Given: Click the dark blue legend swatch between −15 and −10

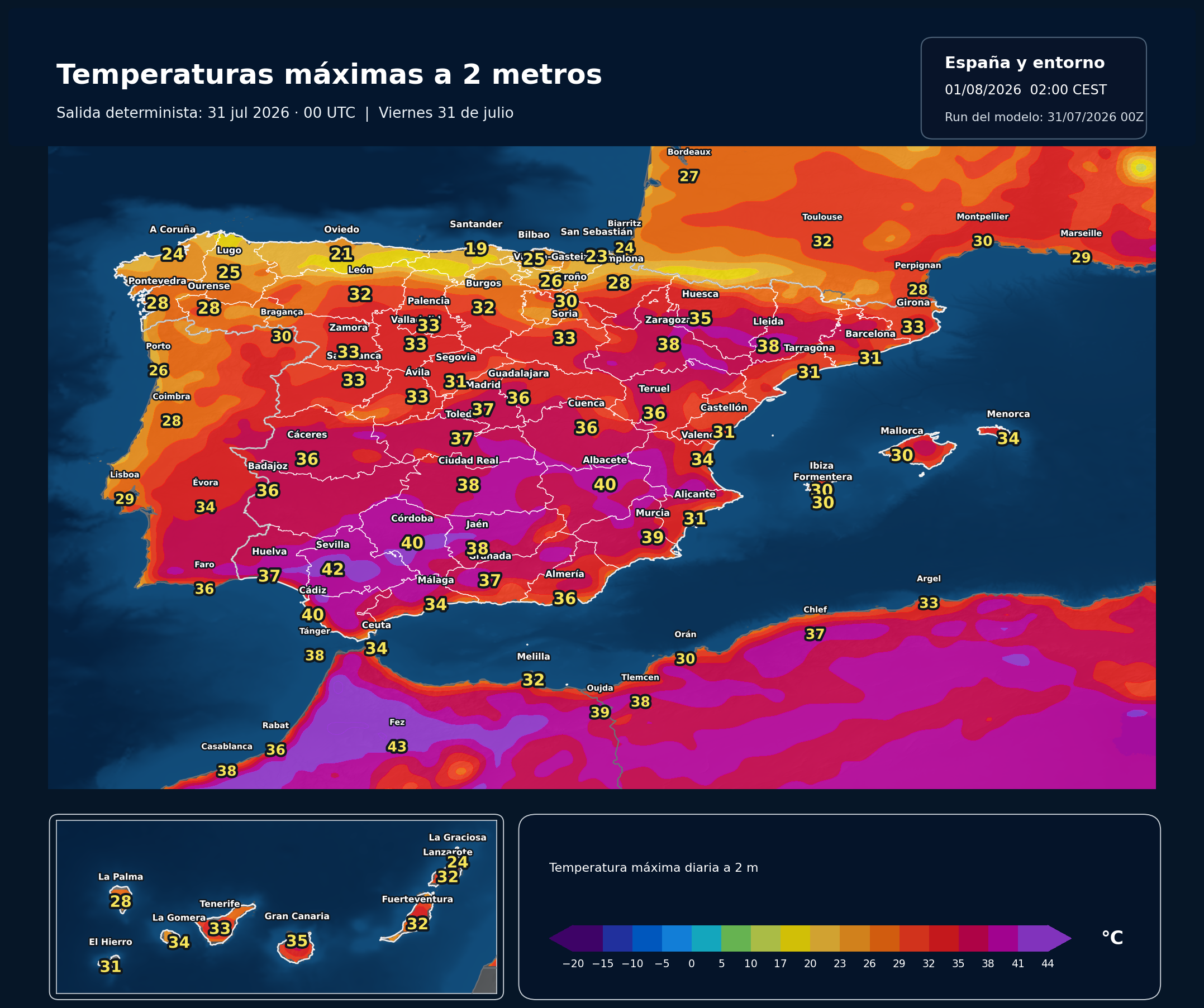Looking at the screenshot, I should tap(617, 938).
